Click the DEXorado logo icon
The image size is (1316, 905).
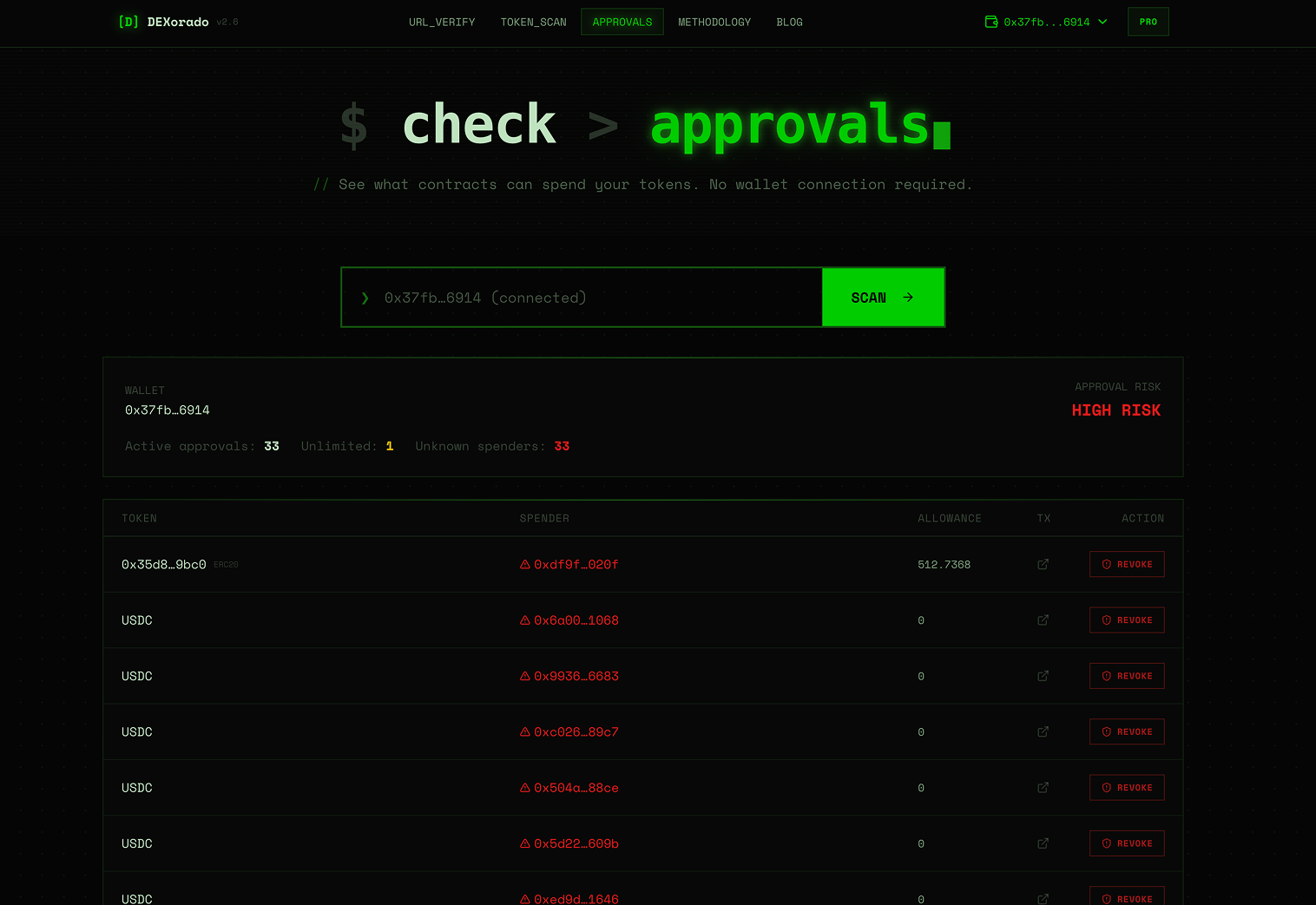tap(128, 22)
